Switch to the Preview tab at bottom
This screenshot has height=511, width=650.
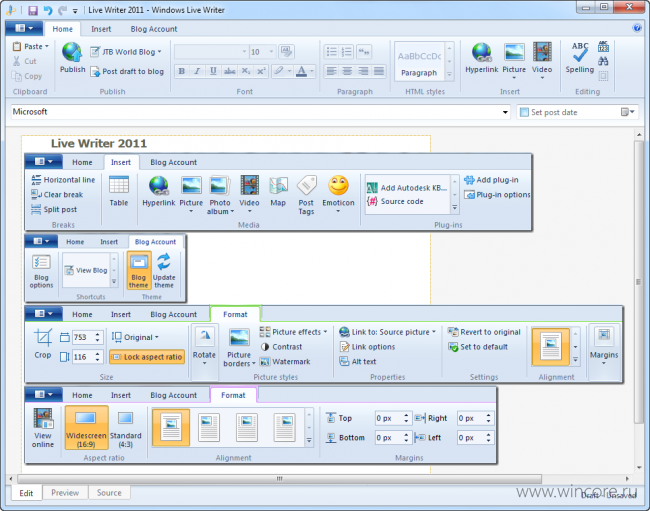click(x=65, y=493)
